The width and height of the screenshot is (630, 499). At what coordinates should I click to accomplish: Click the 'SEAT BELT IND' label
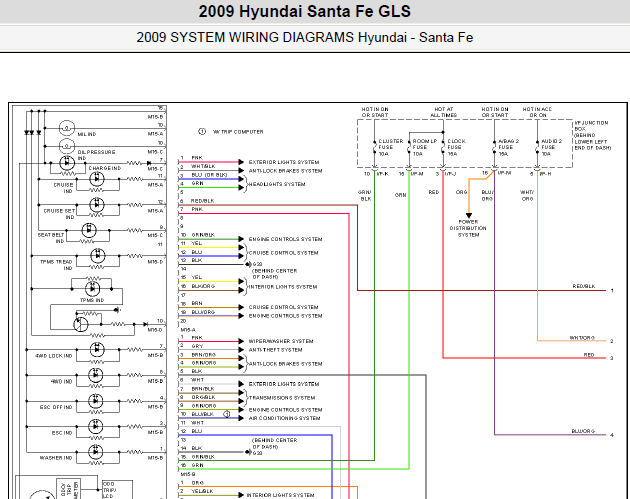51,238
